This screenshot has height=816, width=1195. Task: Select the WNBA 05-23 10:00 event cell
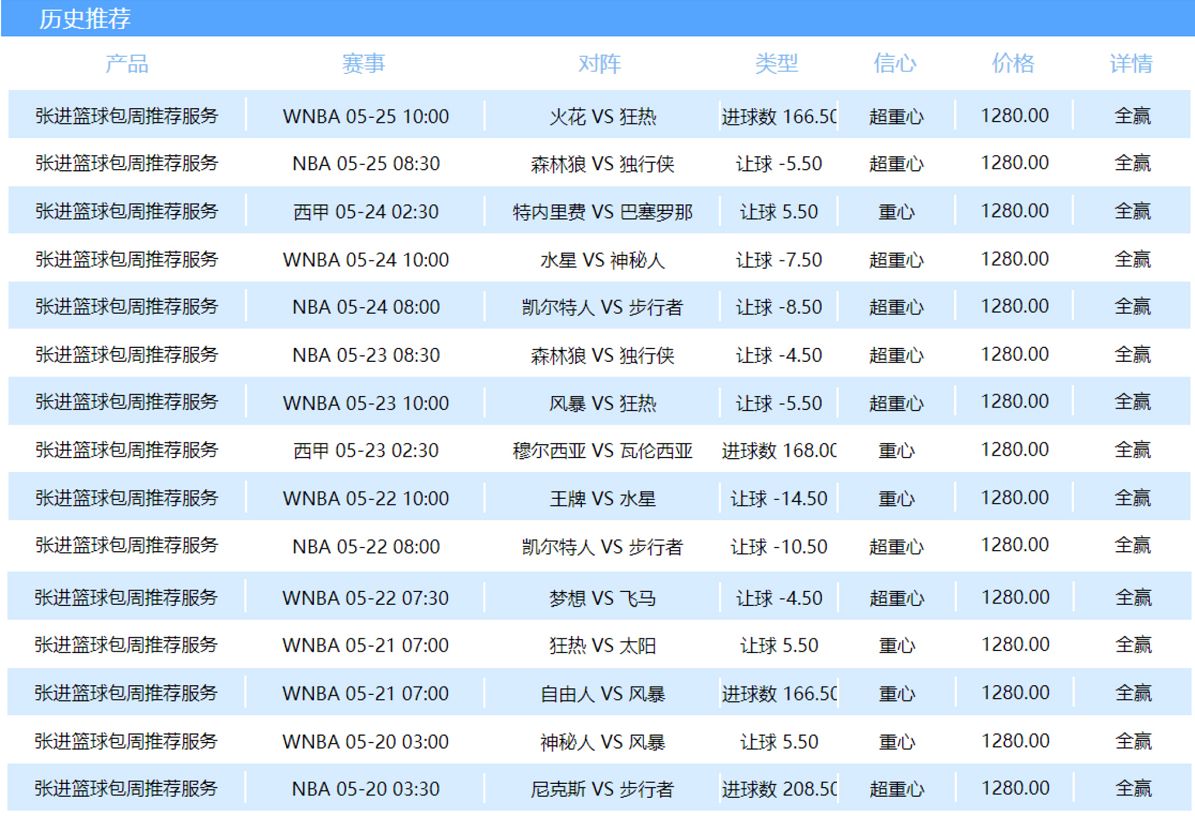[x=366, y=403]
